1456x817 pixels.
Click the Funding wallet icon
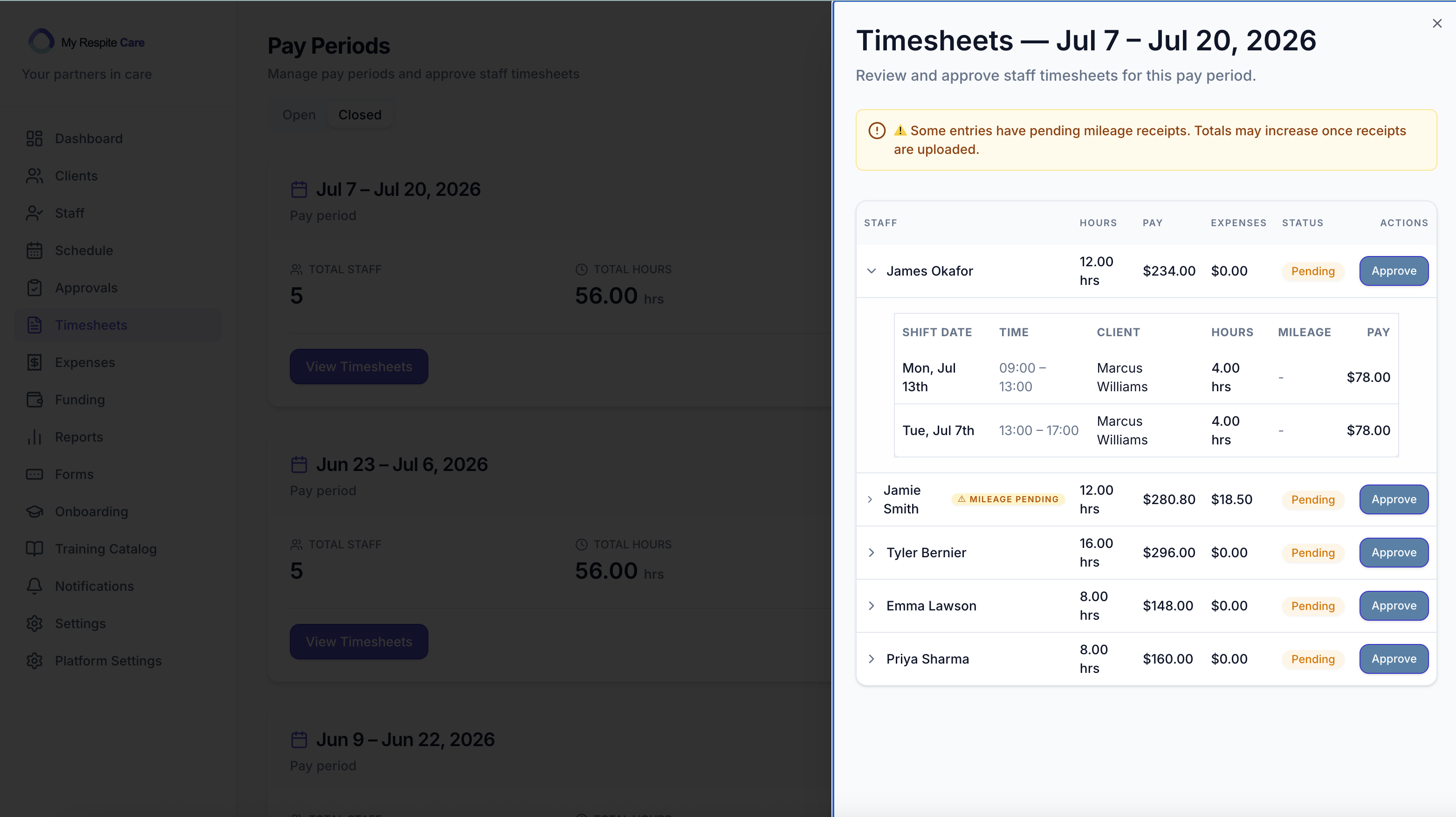(34, 400)
